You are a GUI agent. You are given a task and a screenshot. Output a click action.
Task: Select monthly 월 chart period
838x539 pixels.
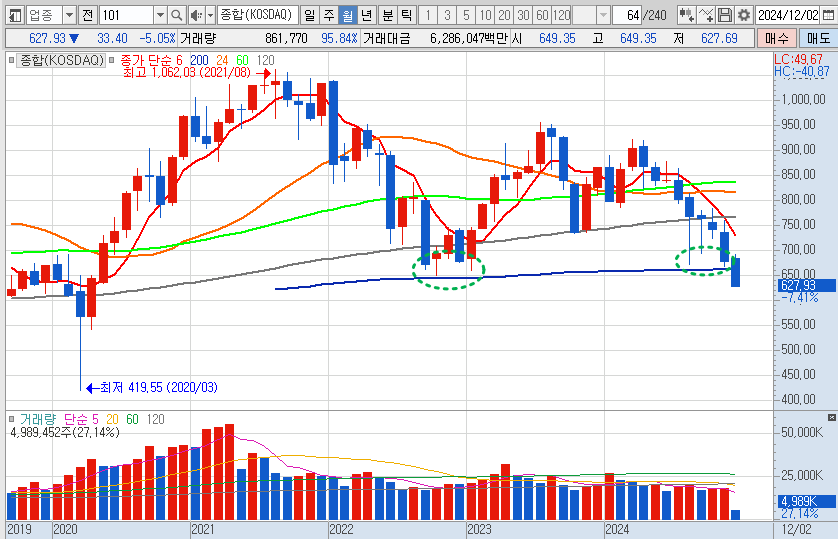click(348, 15)
